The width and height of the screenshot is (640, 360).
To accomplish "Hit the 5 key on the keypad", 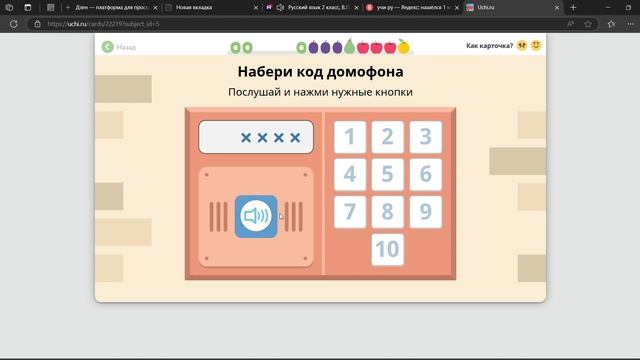I will click(x=387, y=174).
